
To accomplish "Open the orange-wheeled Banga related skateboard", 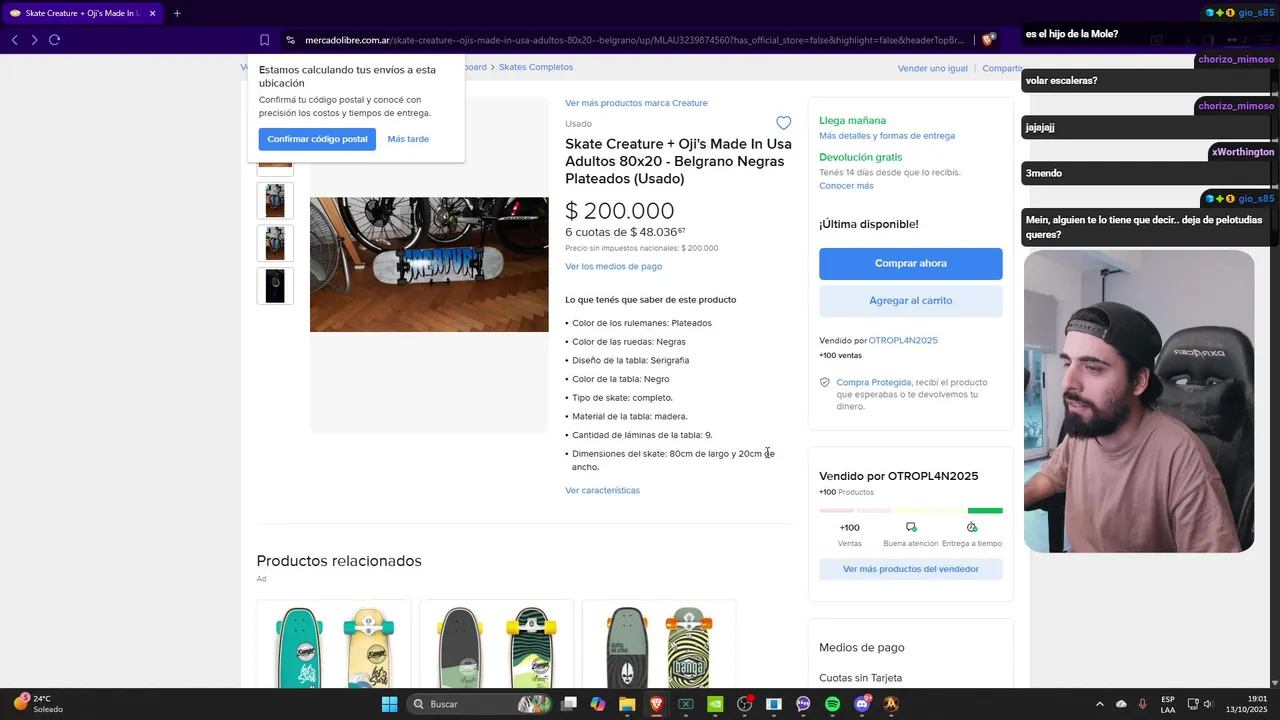I will (x=659, y=645).
